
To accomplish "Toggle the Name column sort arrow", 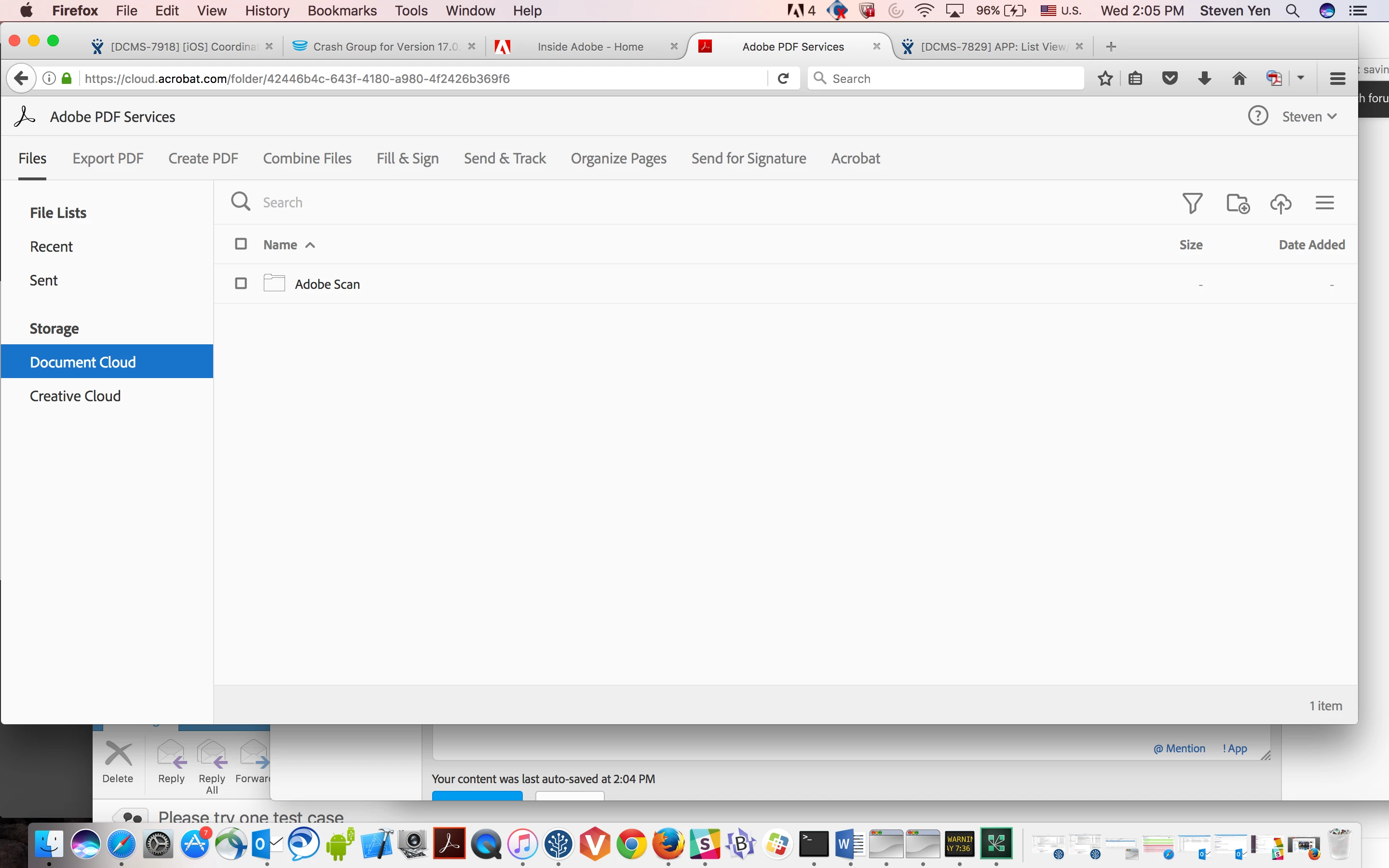I will (311, 245).
